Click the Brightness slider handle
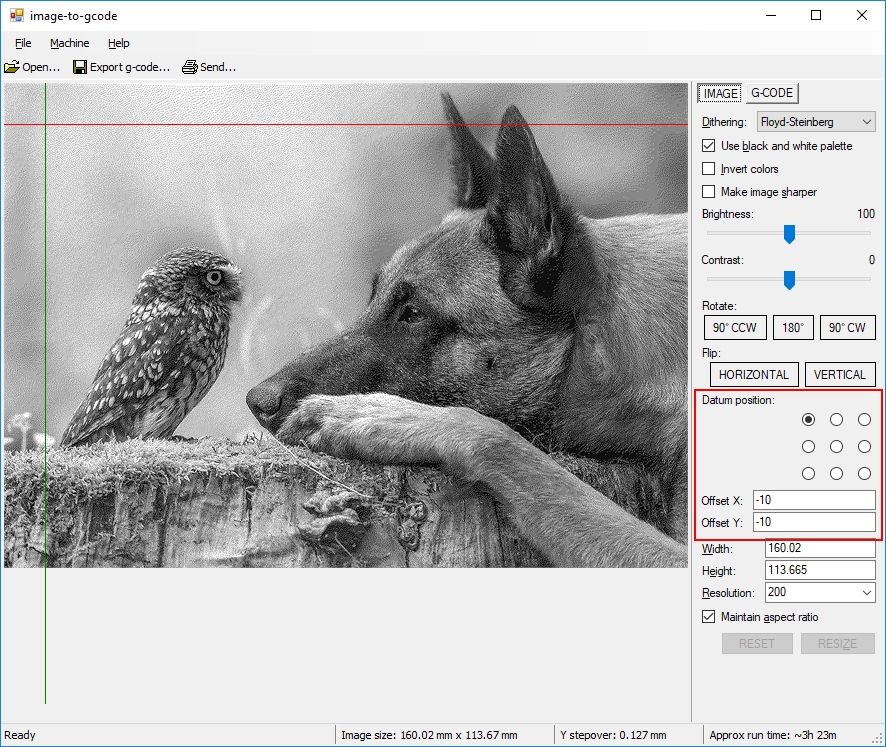This screenshot has width=886, height=747. [x=789, y=234]
